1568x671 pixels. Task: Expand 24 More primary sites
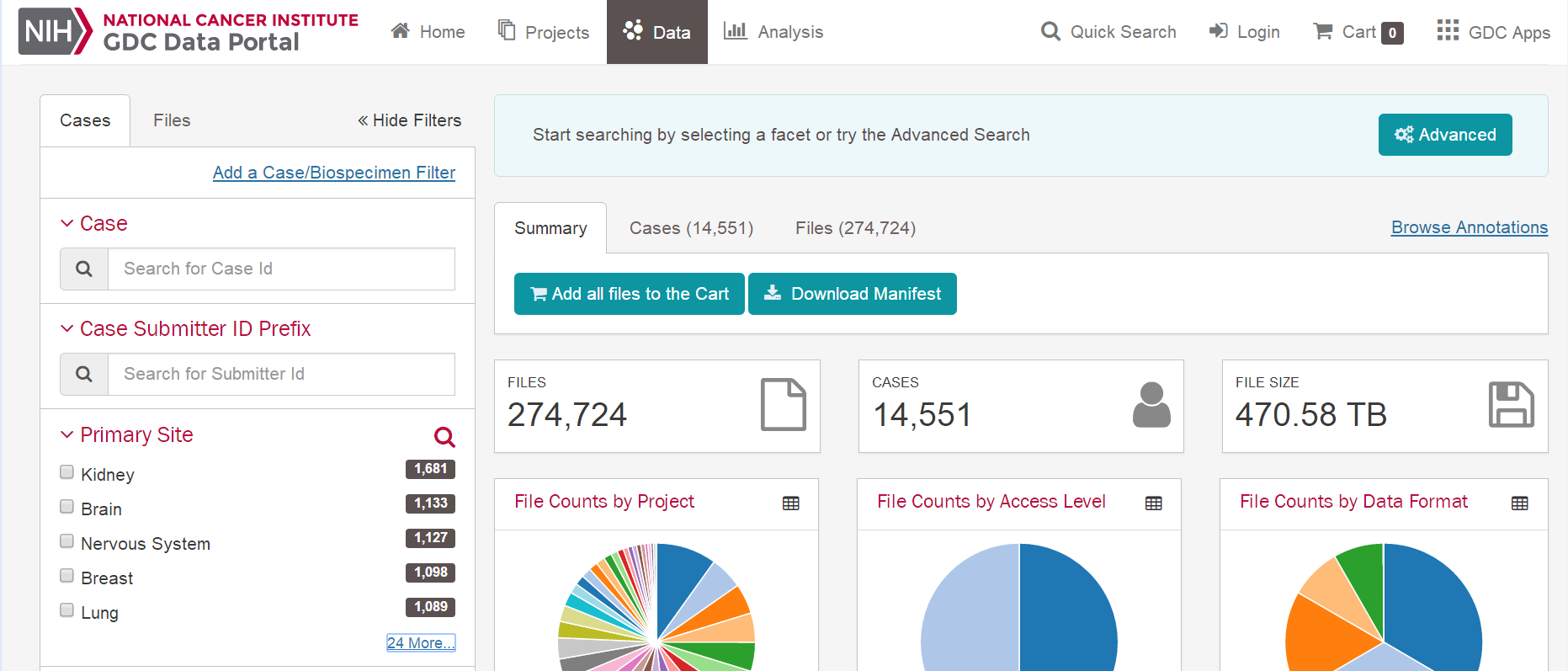[421, 642]
